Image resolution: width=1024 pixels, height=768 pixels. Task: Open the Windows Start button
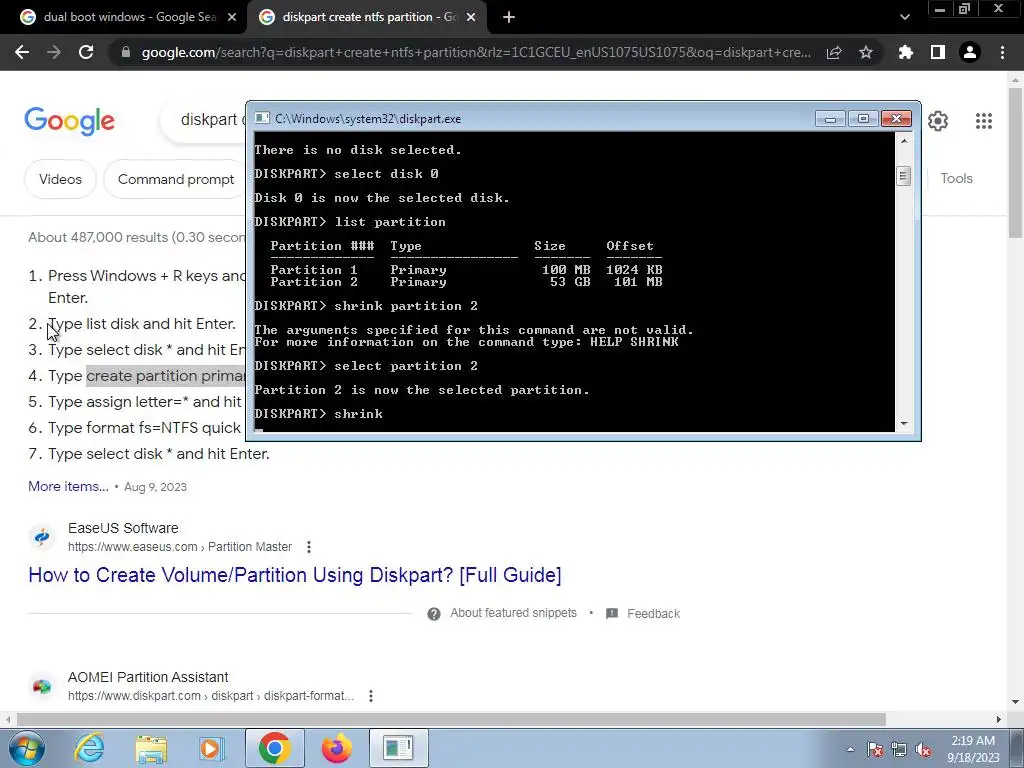pyautogui.click(x=26, y=748)
